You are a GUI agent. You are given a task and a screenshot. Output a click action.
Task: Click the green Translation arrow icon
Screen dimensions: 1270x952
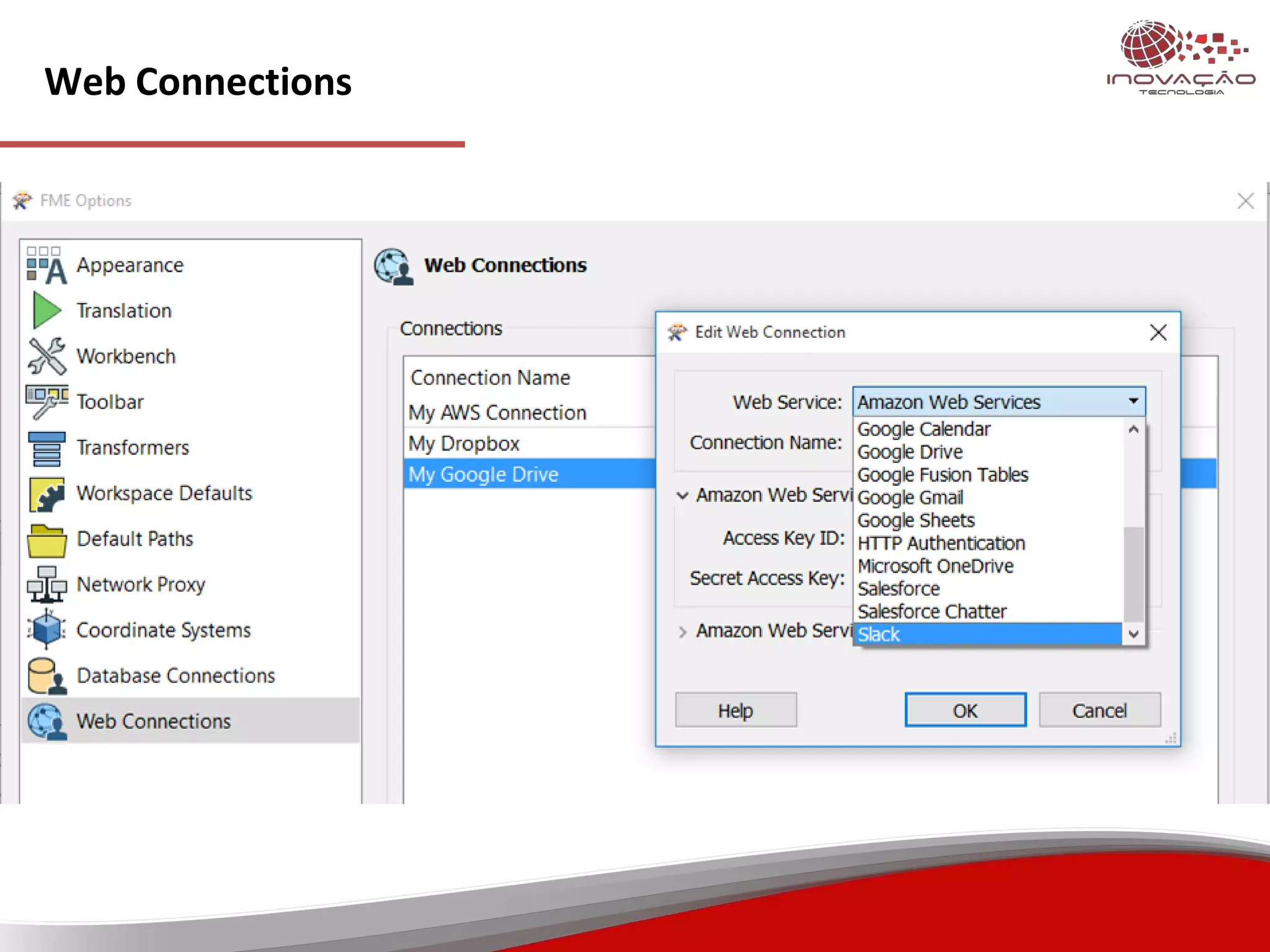pyautogui.click(x=47, y=311)
